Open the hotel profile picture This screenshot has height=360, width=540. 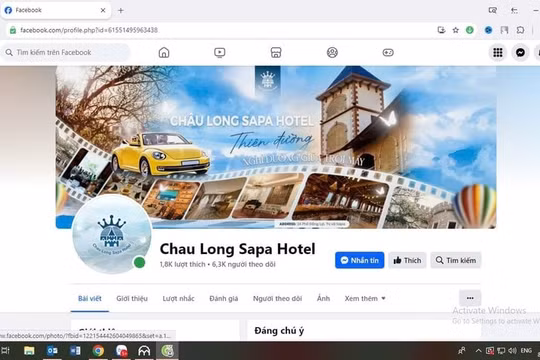(112, 234)
